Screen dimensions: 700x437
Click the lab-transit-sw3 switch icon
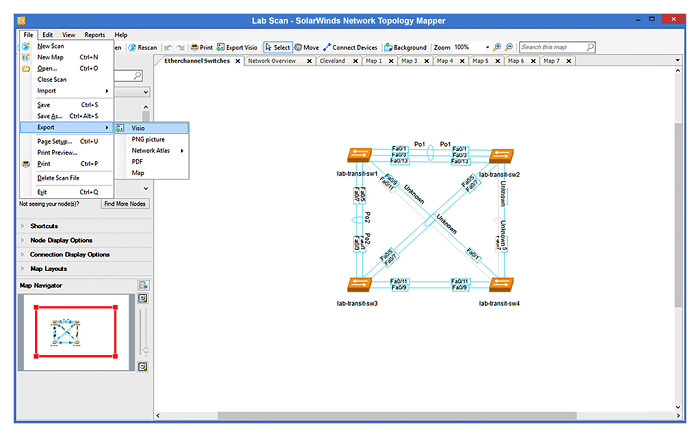(x=359, y=284)
